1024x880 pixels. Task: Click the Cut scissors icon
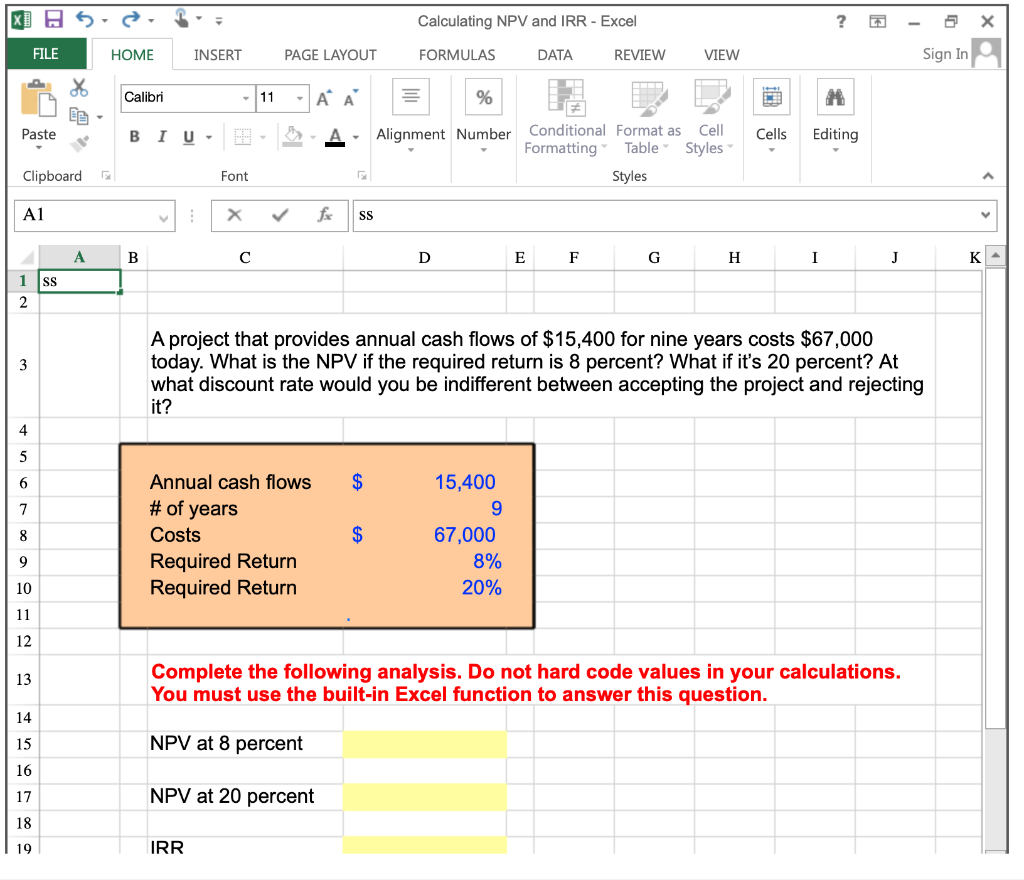point(80,88)
